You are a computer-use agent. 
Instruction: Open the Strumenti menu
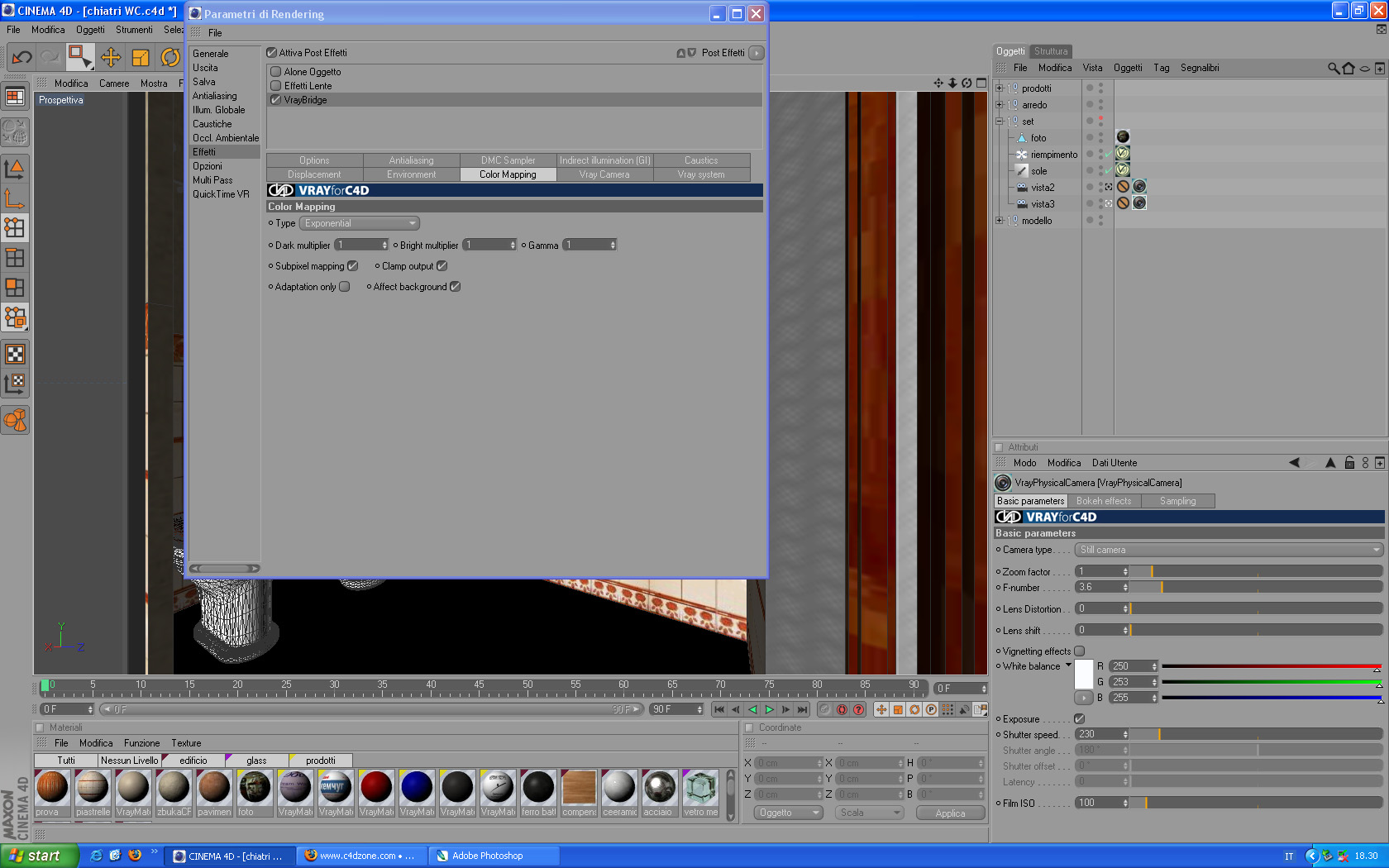pyautogui.click(x=134, y=30)
